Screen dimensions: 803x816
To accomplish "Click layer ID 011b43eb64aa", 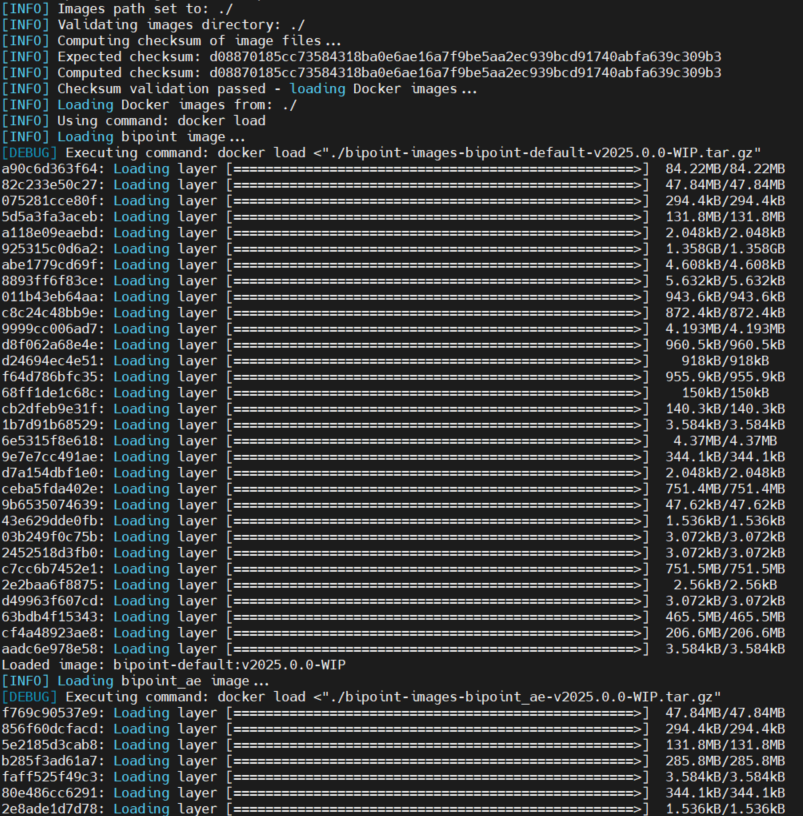I will tap(49, 297).
